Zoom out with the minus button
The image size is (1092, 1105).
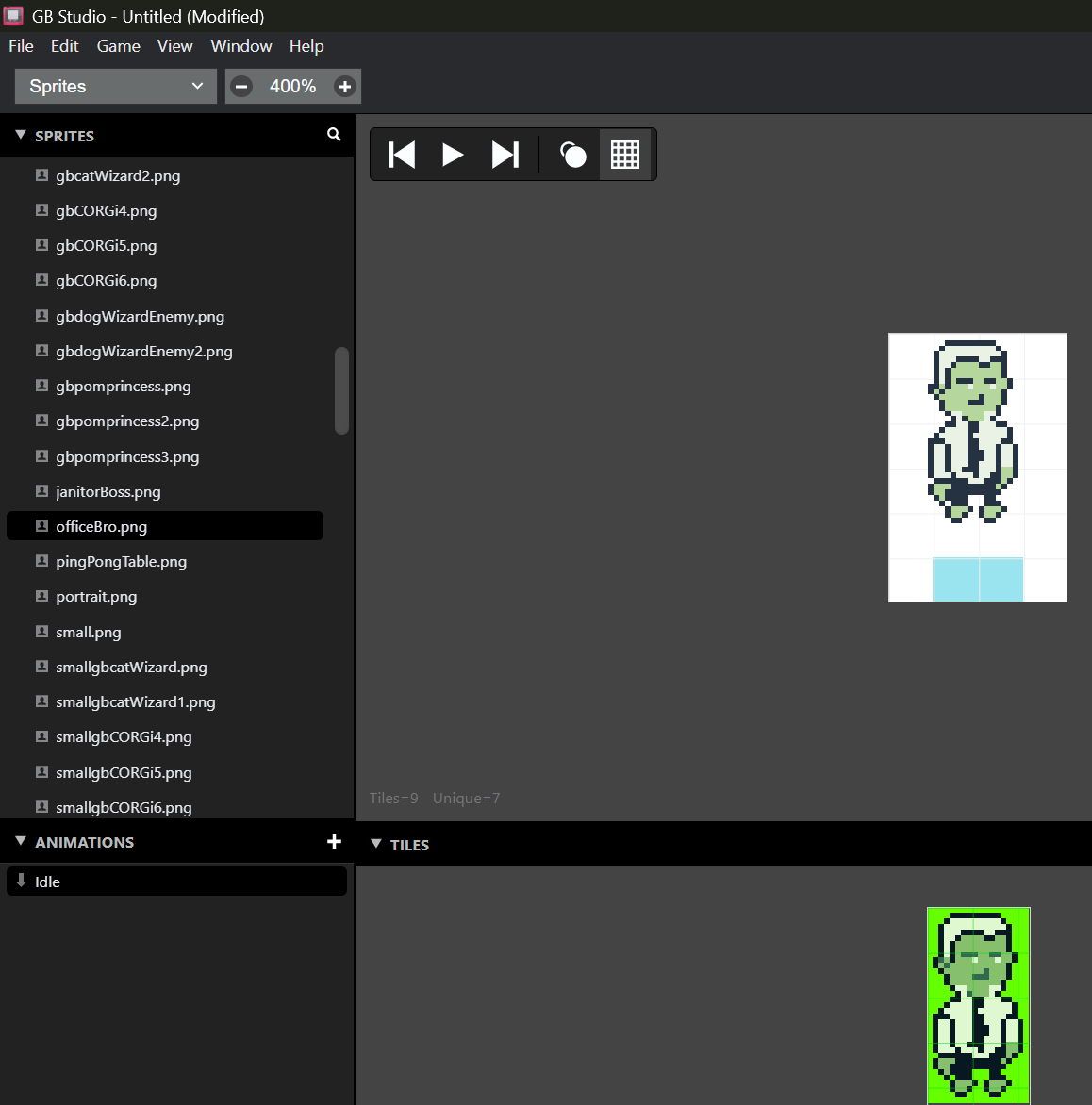coord(241,87)
